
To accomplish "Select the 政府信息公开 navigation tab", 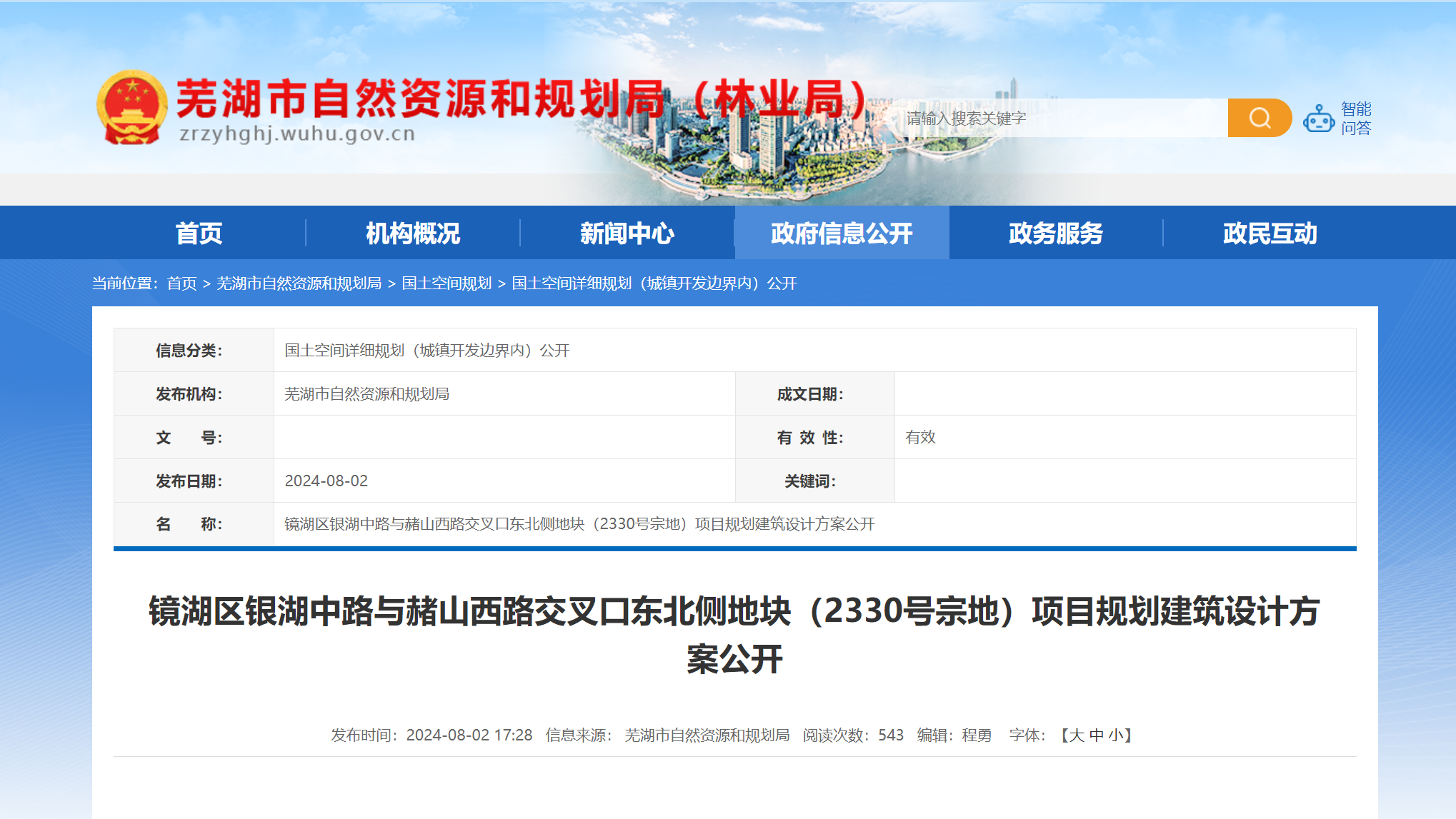I will pos(842,233).
